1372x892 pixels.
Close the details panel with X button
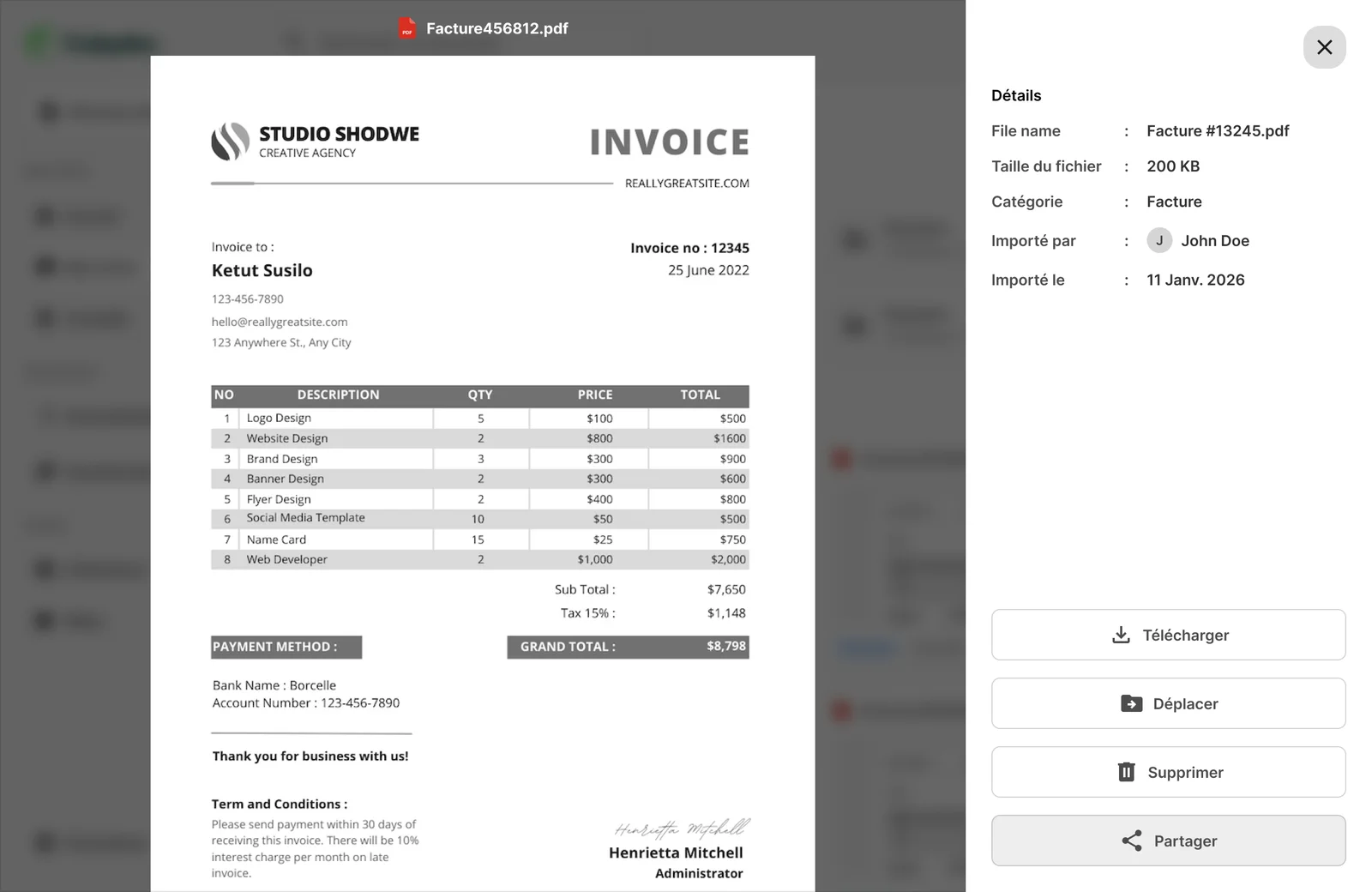click(x=1324, y=47)
